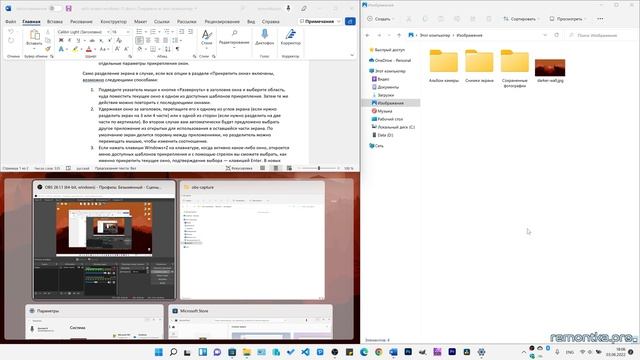
Task: Select Загрузки in Explorer sidebar
Action: pyautogui.click(x=383, y=95)
